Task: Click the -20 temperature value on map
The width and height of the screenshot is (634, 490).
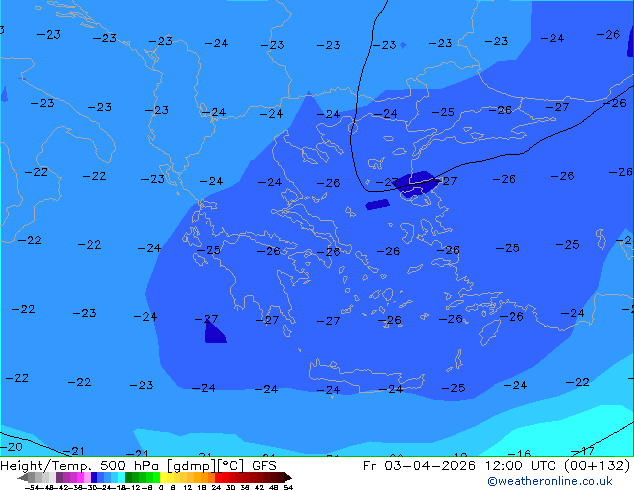Action: pos(11,447)
